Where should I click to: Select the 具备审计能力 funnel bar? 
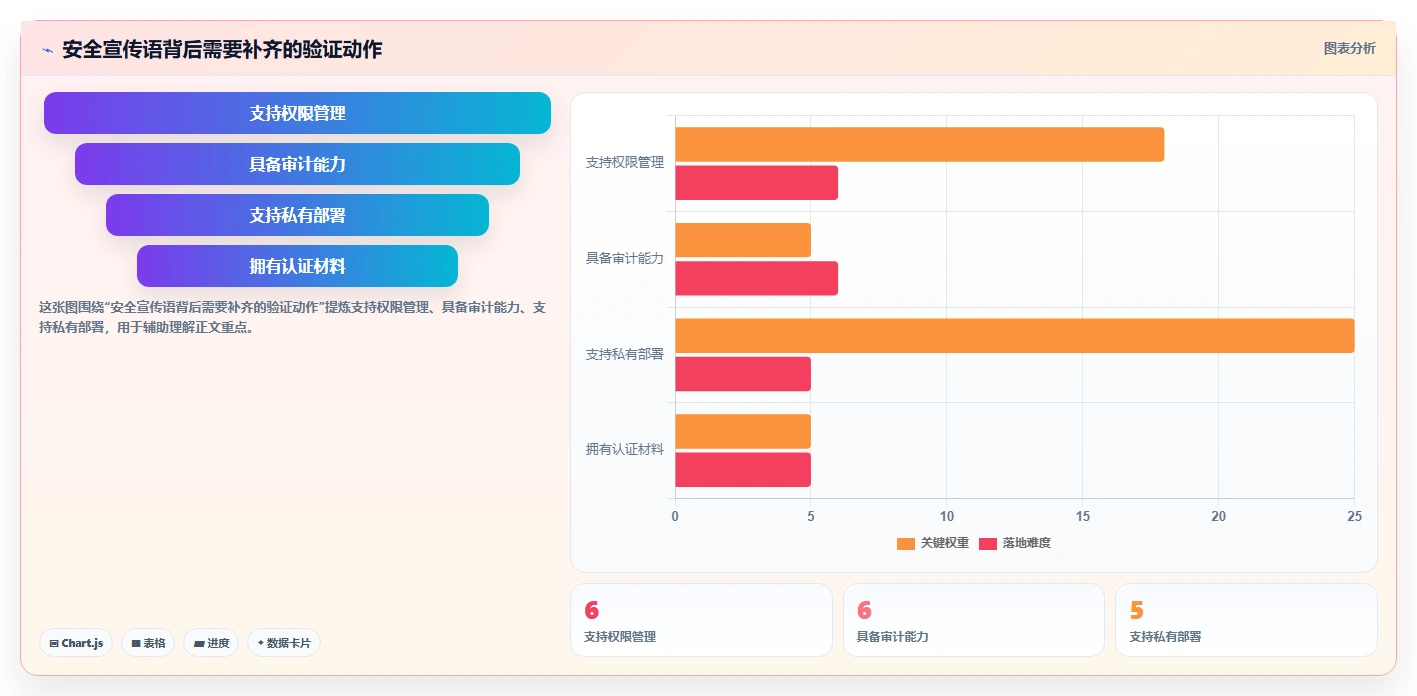(297, 164)
